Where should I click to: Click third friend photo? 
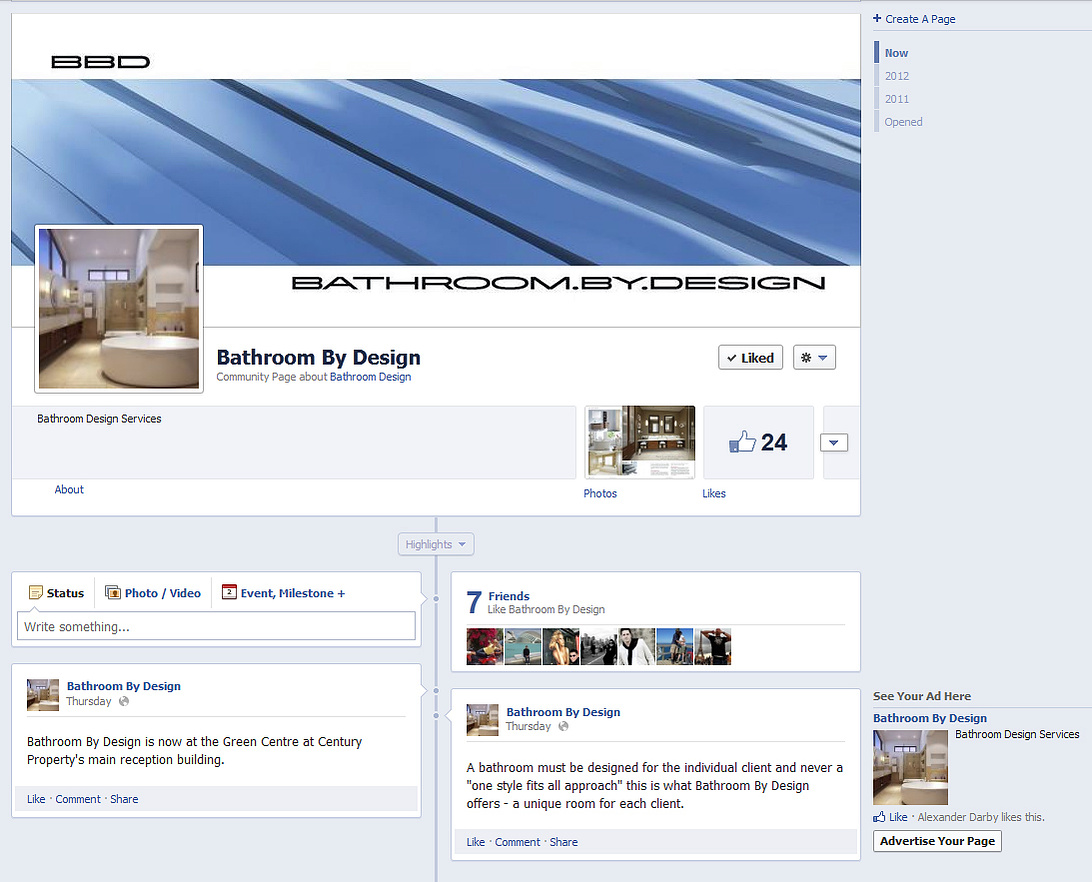(561, 647)
